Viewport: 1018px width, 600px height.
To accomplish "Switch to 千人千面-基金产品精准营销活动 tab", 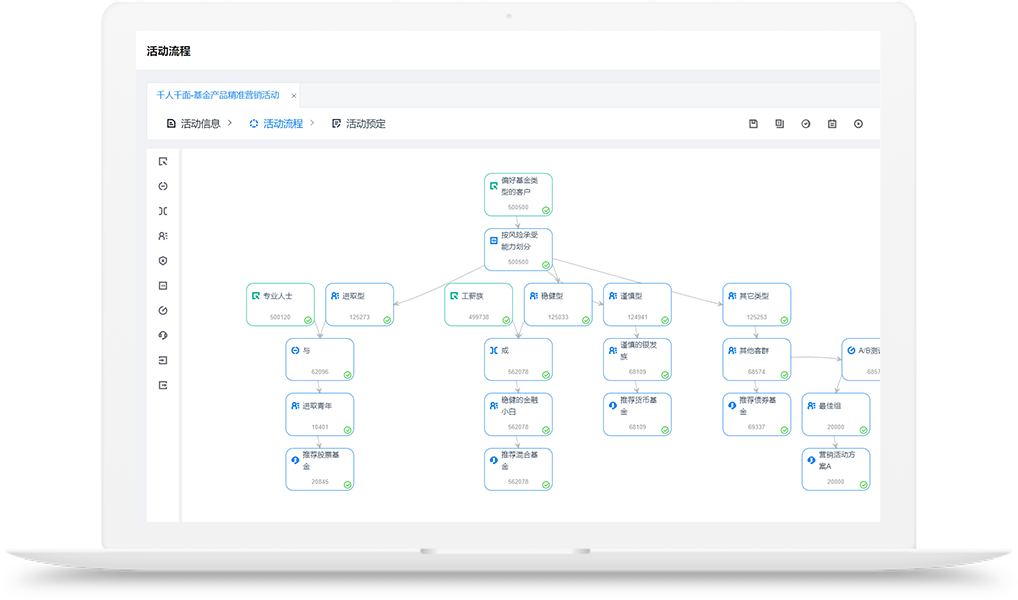I will [217, 95].
